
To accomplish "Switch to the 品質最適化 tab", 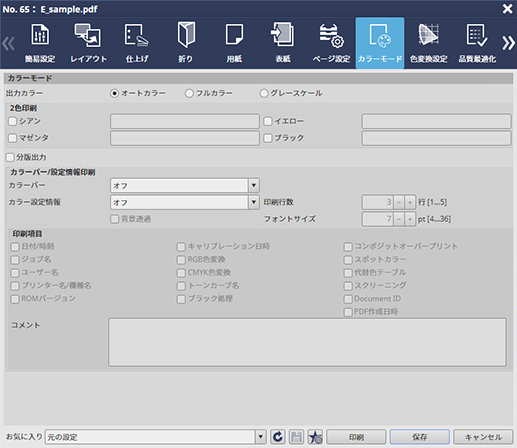I will [x=477, y=43].
